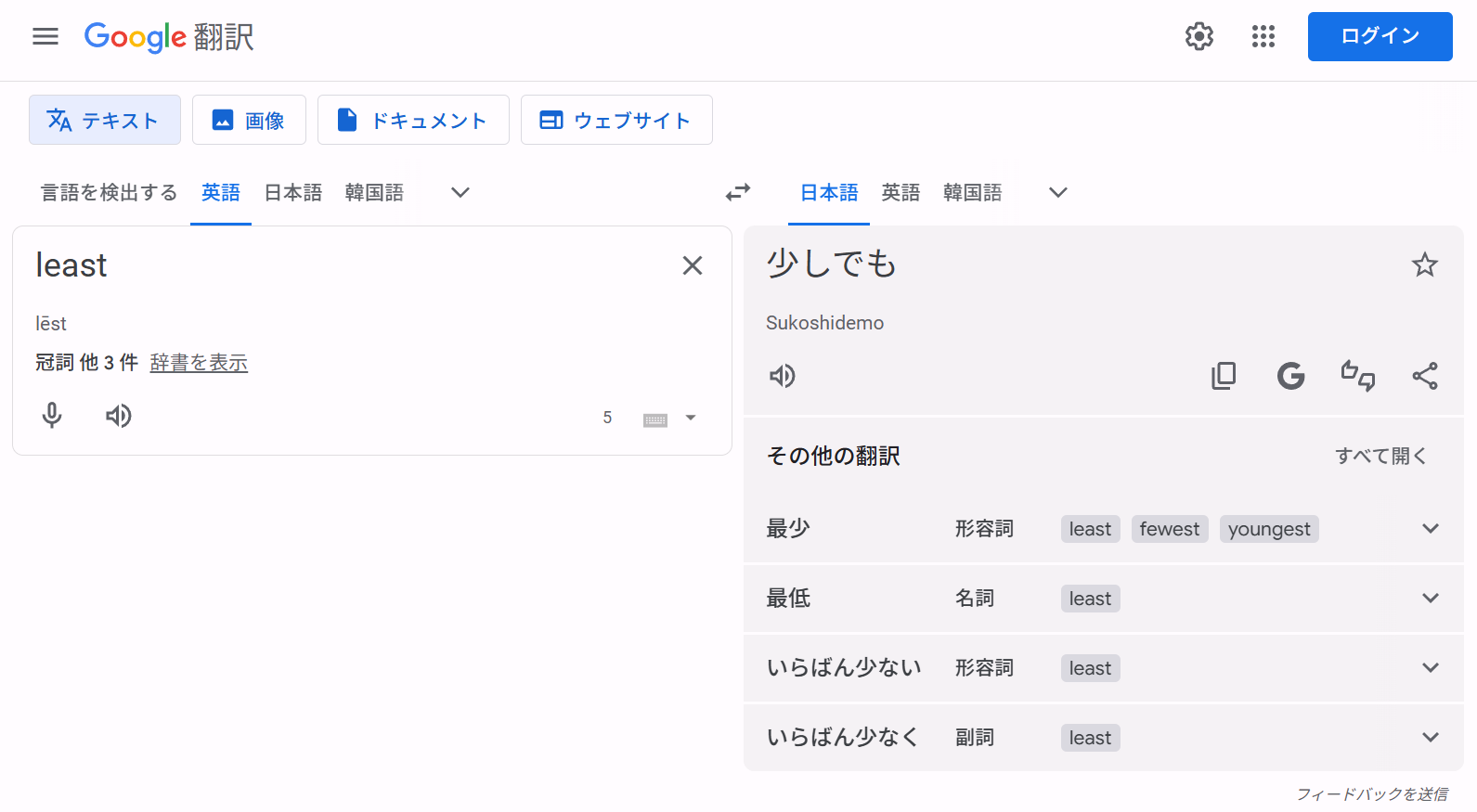
Task: Choose 日本語 as target language
Action: (x=829, y=192)
